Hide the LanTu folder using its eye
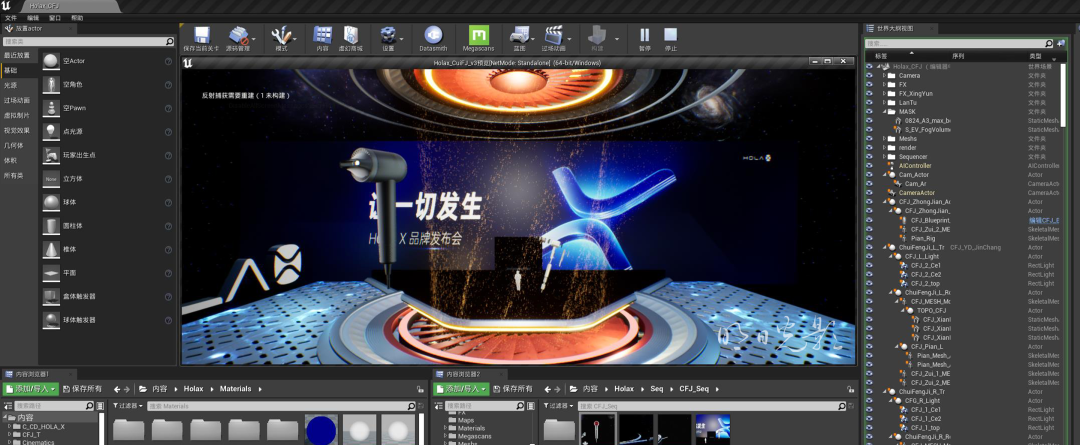Image resolution: width=1080 pixels, height=445 pixels. 869,103
